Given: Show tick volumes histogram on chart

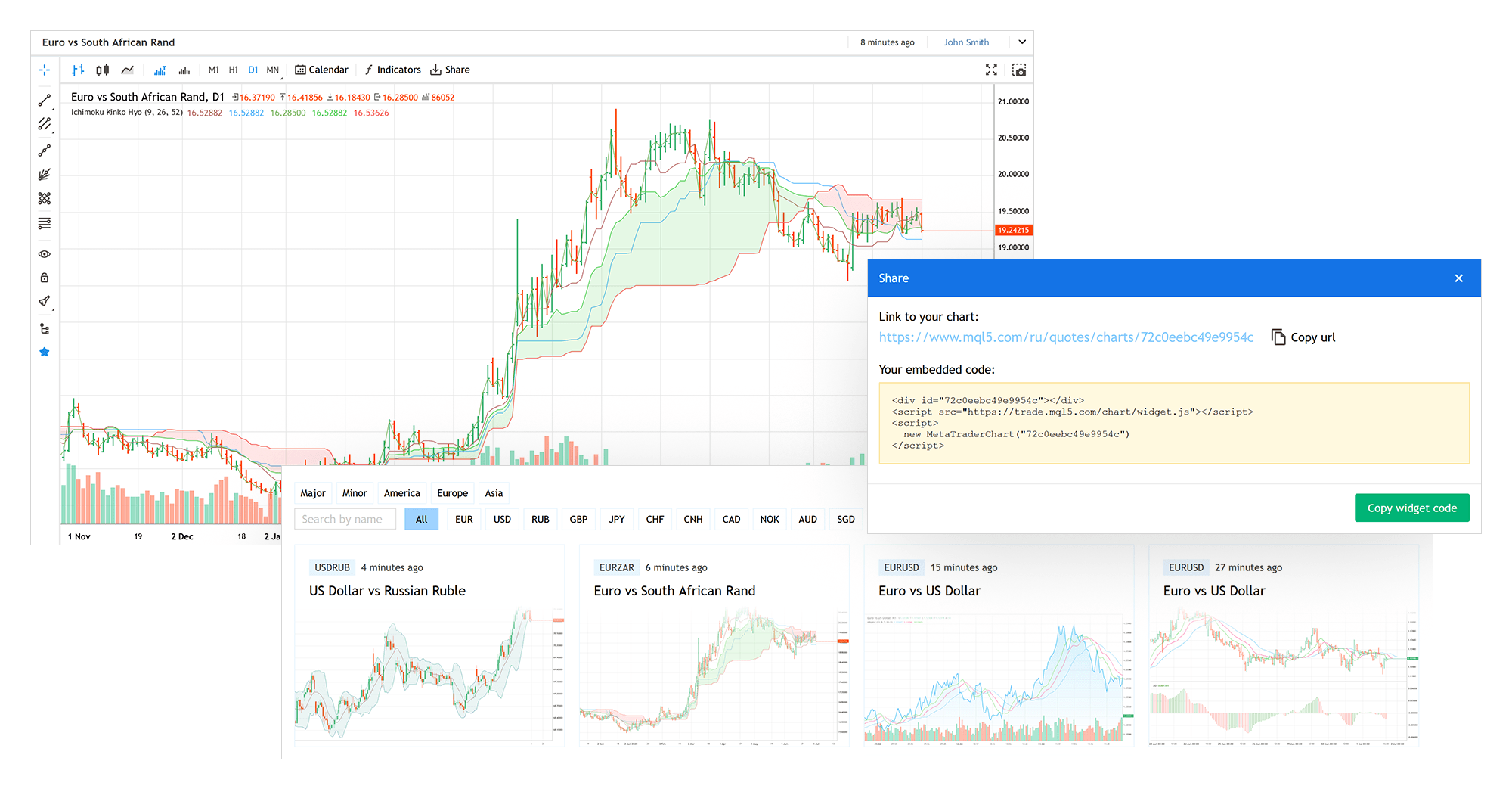Looking at the screenshot, I should tap(160, 69).
